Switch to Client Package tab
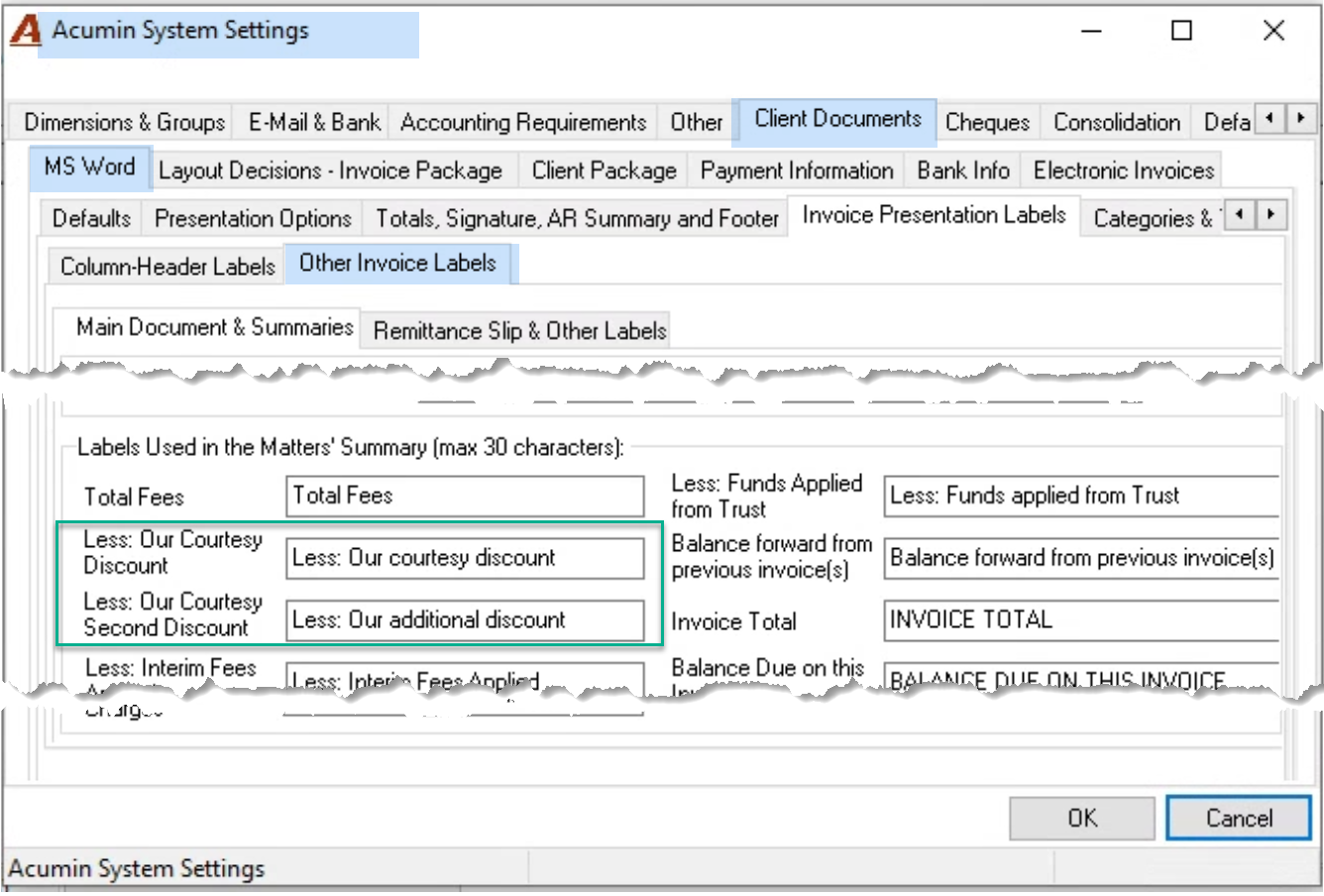 click(x=605, y=170)
